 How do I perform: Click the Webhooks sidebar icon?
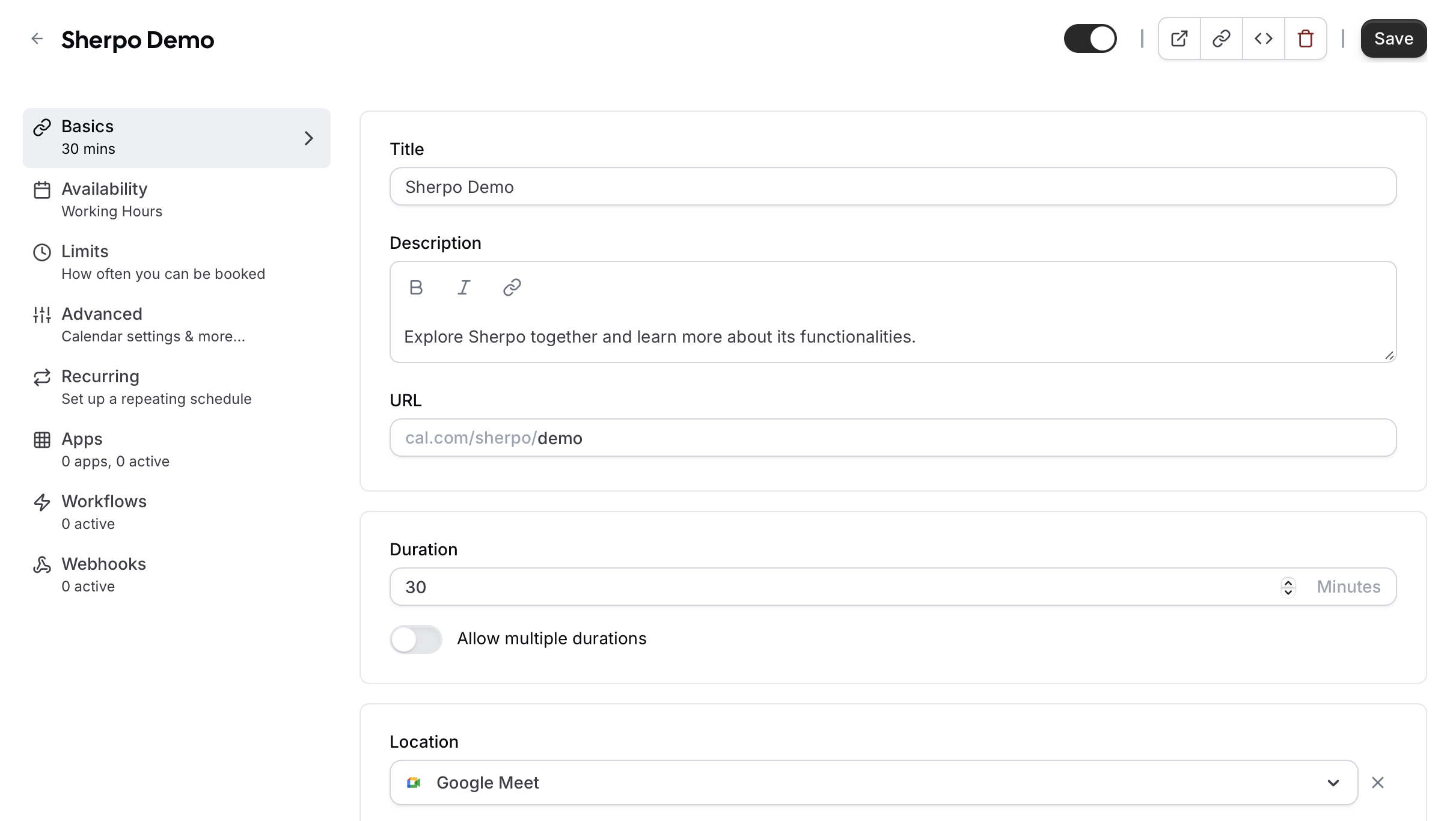(41, 564)
